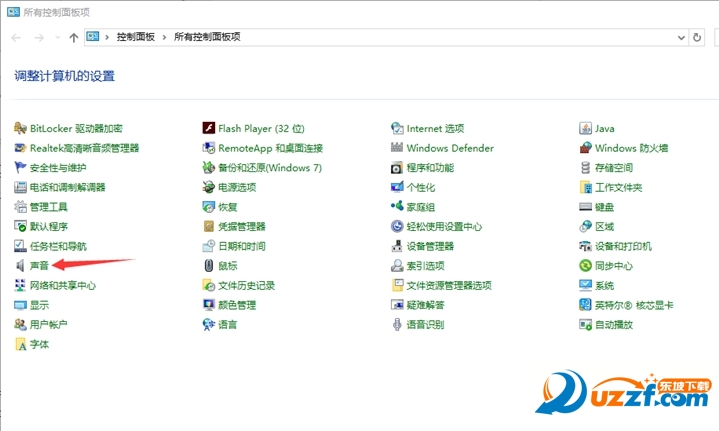719x431 pixels.
Task: Click the 声音 speaker icon
Action: click(20, 266)
